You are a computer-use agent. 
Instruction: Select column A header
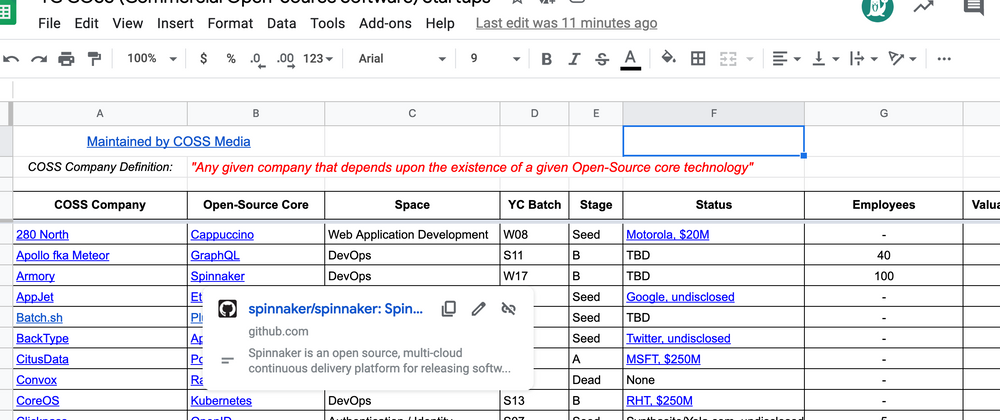click(x=100, y=113)
